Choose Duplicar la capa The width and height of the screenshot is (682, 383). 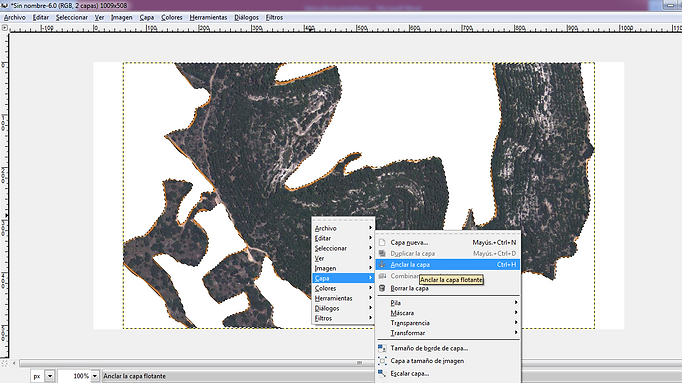(x=448, y=253)
